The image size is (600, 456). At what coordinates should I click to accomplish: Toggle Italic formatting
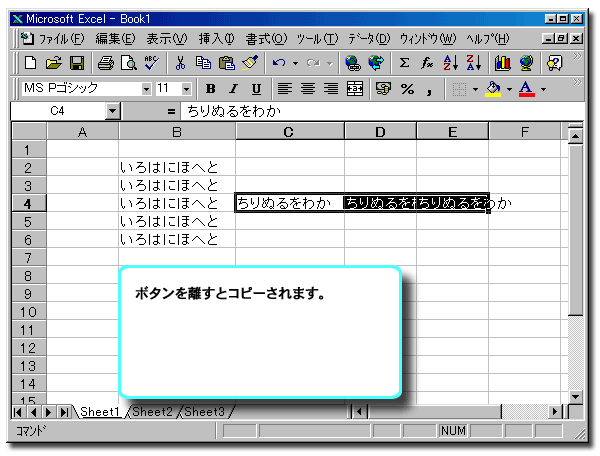[233, 89]
